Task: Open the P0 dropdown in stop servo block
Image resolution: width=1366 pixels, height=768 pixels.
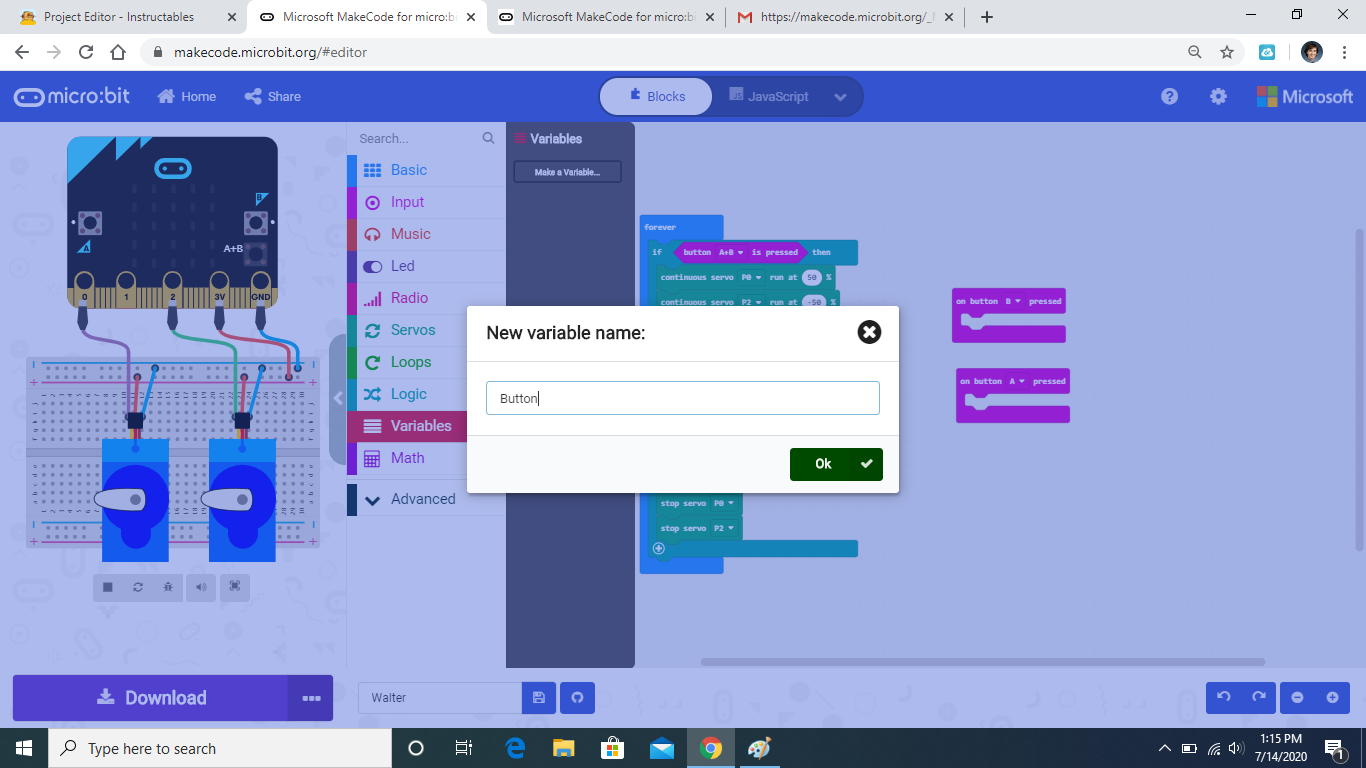Action: (x=725, y=503)
